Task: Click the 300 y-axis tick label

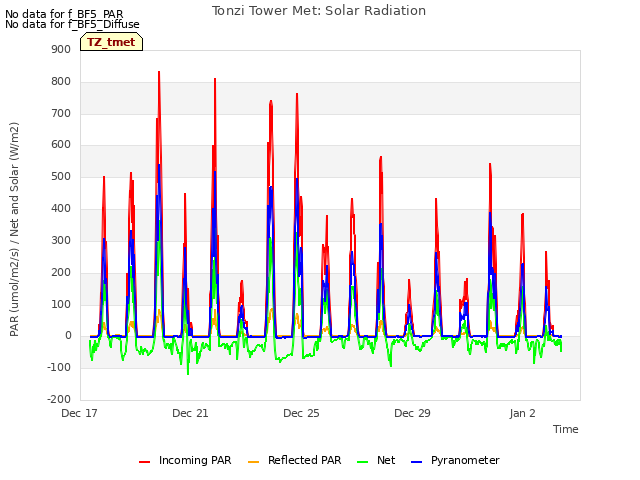Action: [x=61, y=240]
